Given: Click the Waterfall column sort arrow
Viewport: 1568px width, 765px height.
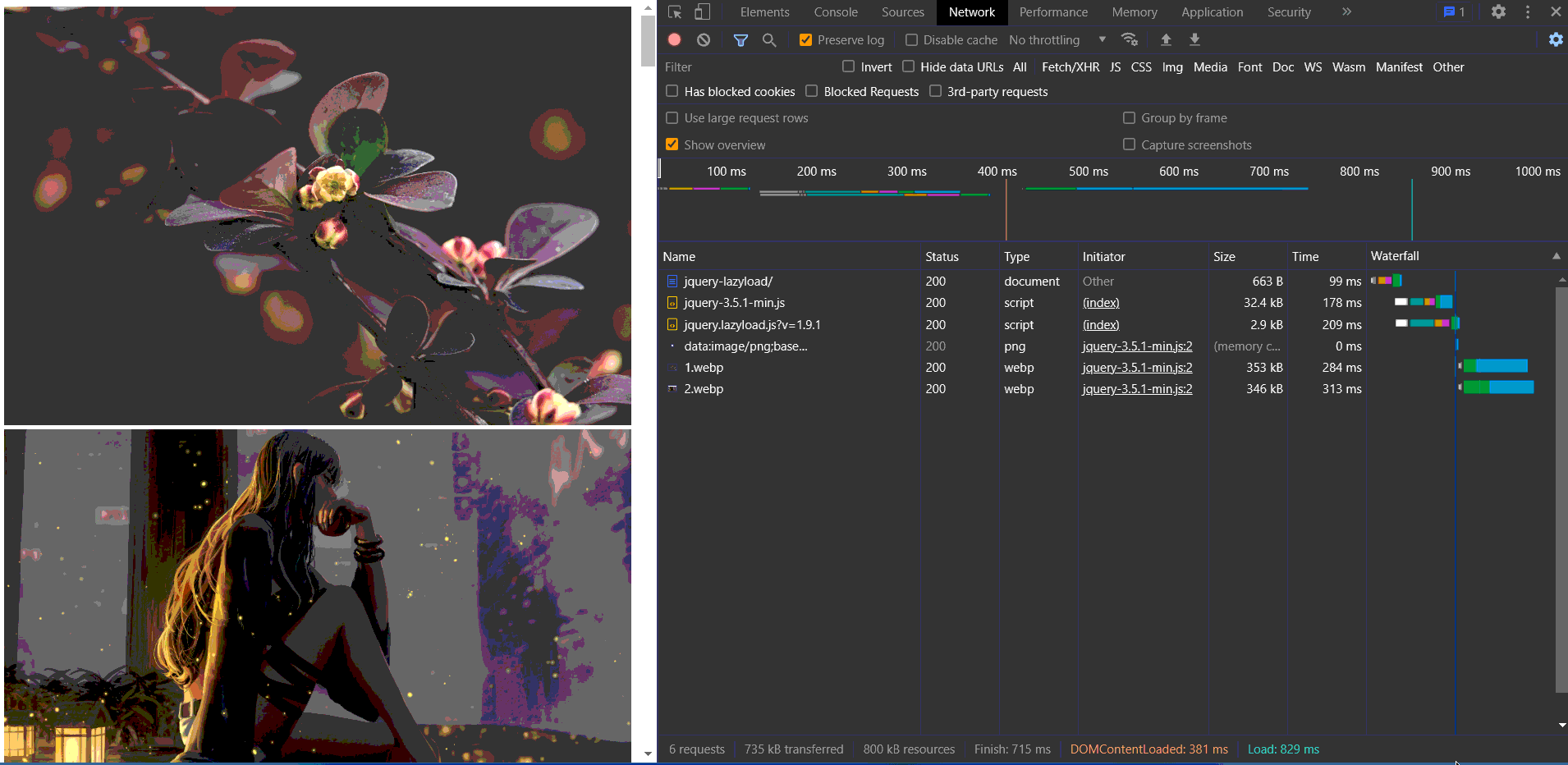Looking at the screenshot, I should pyautogui.click(x=1556, y=256).
